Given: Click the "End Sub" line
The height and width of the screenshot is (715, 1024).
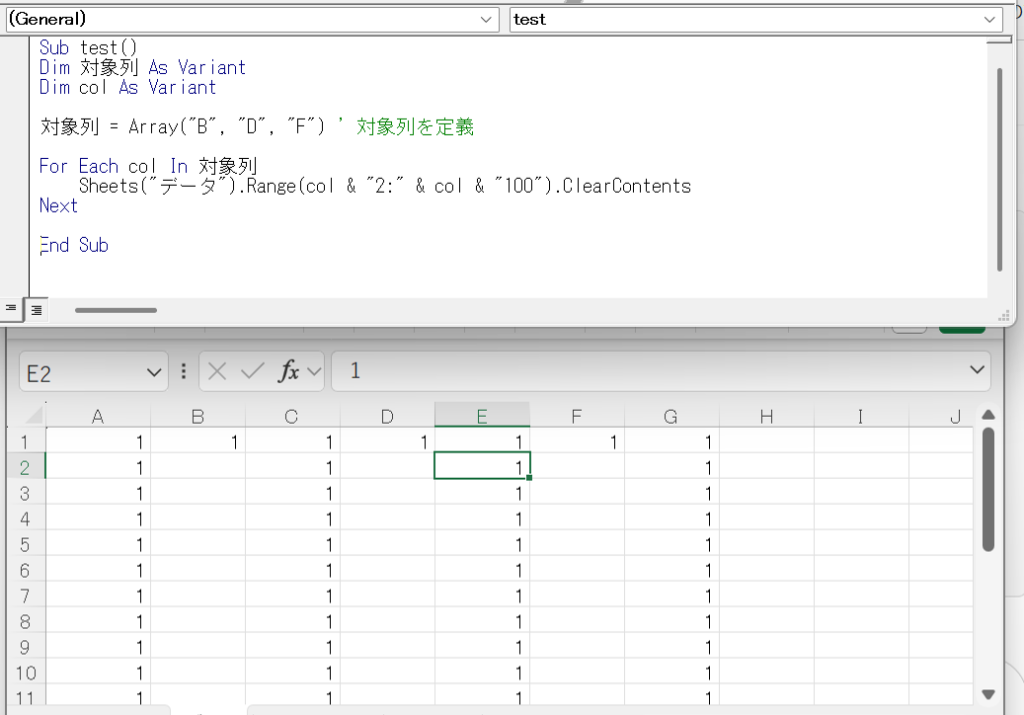Looking at the screenshot, I should click(74, 245).
